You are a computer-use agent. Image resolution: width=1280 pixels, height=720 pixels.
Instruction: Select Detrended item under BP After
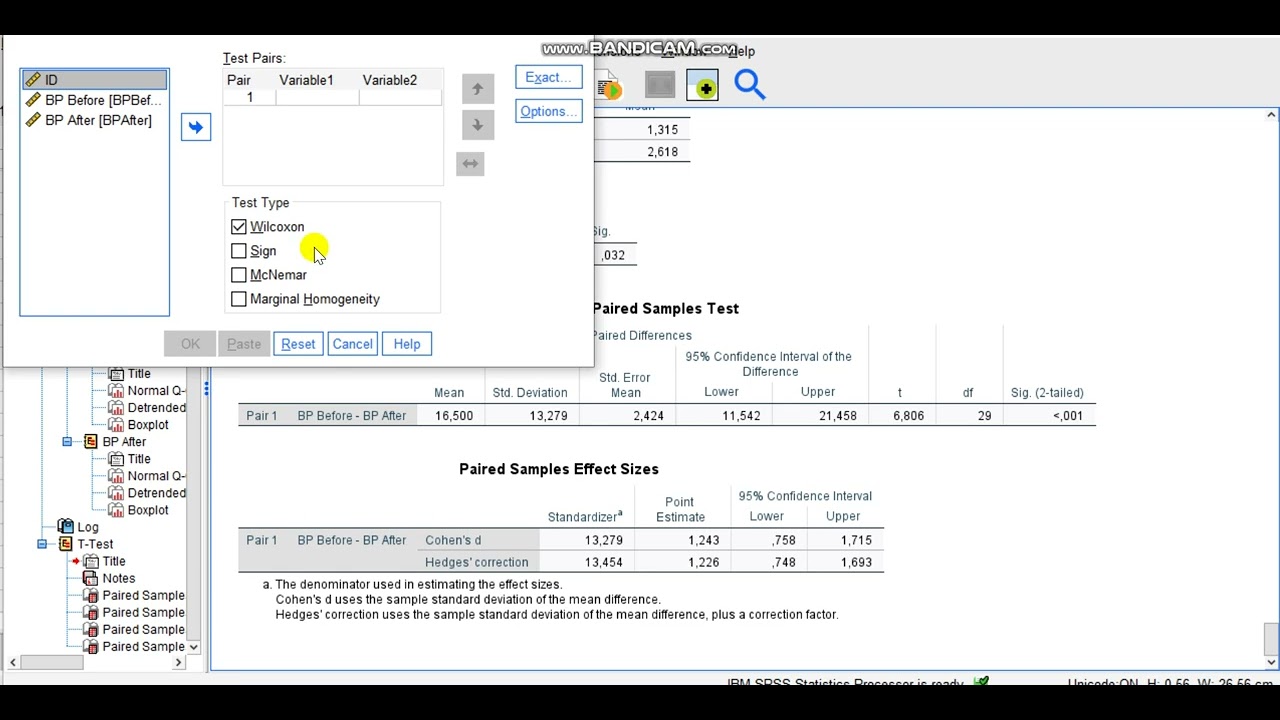point(156,493)
